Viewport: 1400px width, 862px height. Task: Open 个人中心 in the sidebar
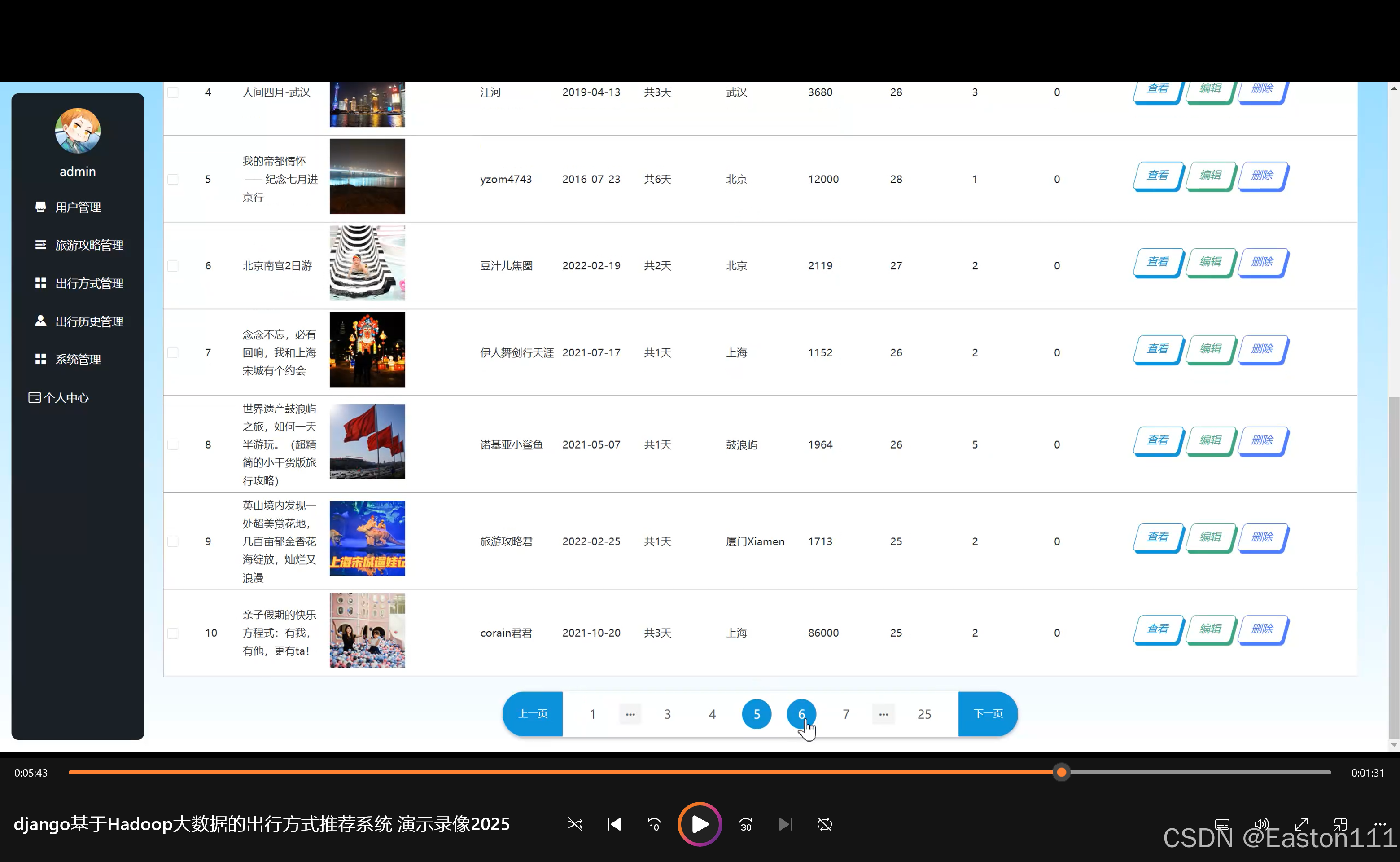click(59, 398)
